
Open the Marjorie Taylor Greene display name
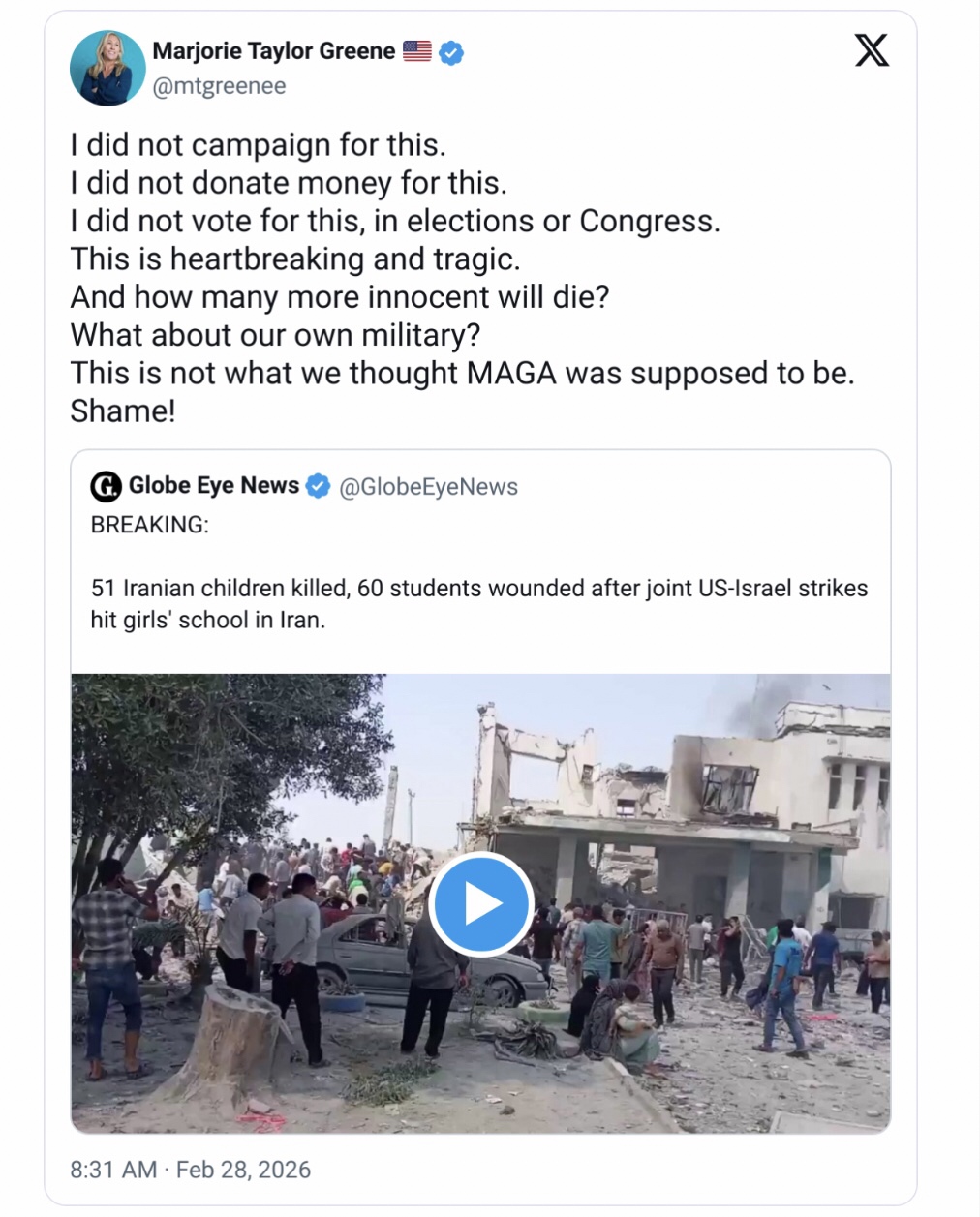tap(274, 51)
